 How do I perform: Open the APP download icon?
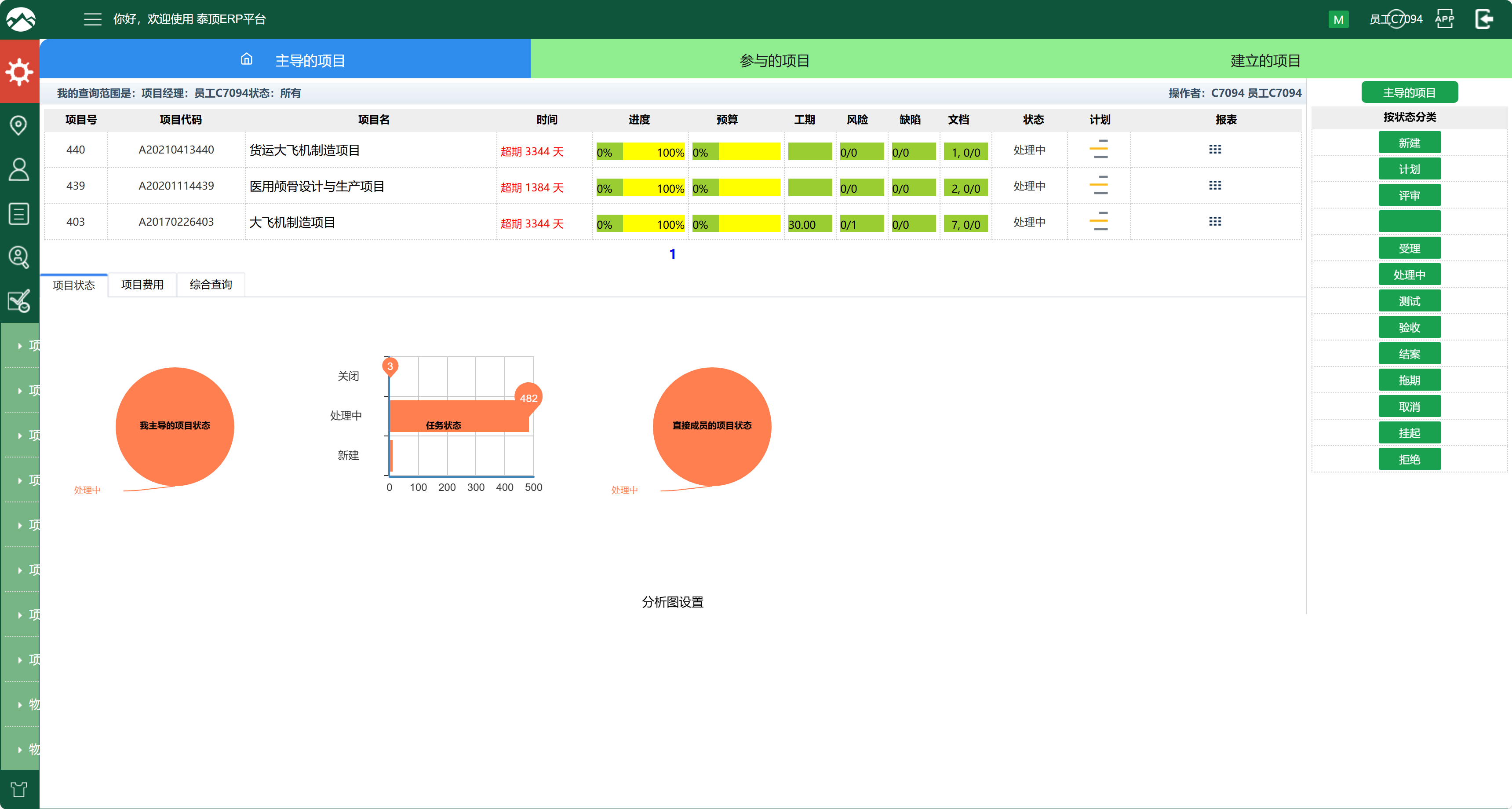1444,19
